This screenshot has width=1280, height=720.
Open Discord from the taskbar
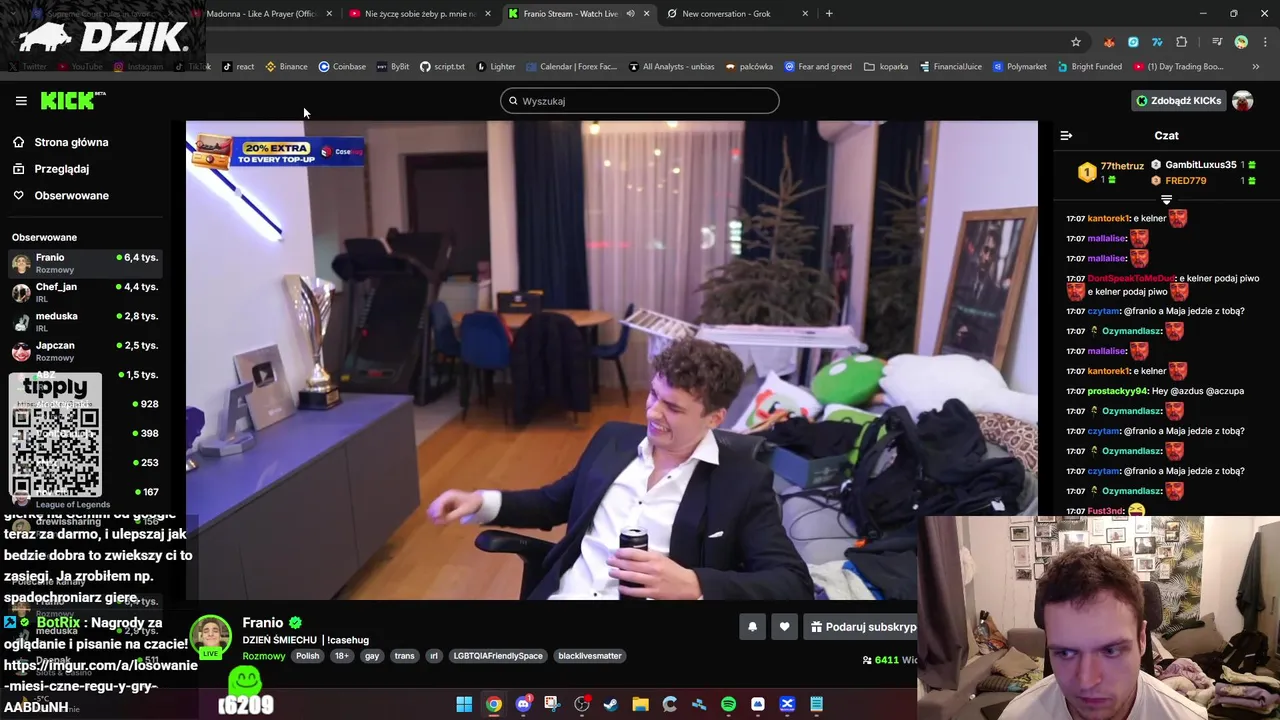click(523, 704)
